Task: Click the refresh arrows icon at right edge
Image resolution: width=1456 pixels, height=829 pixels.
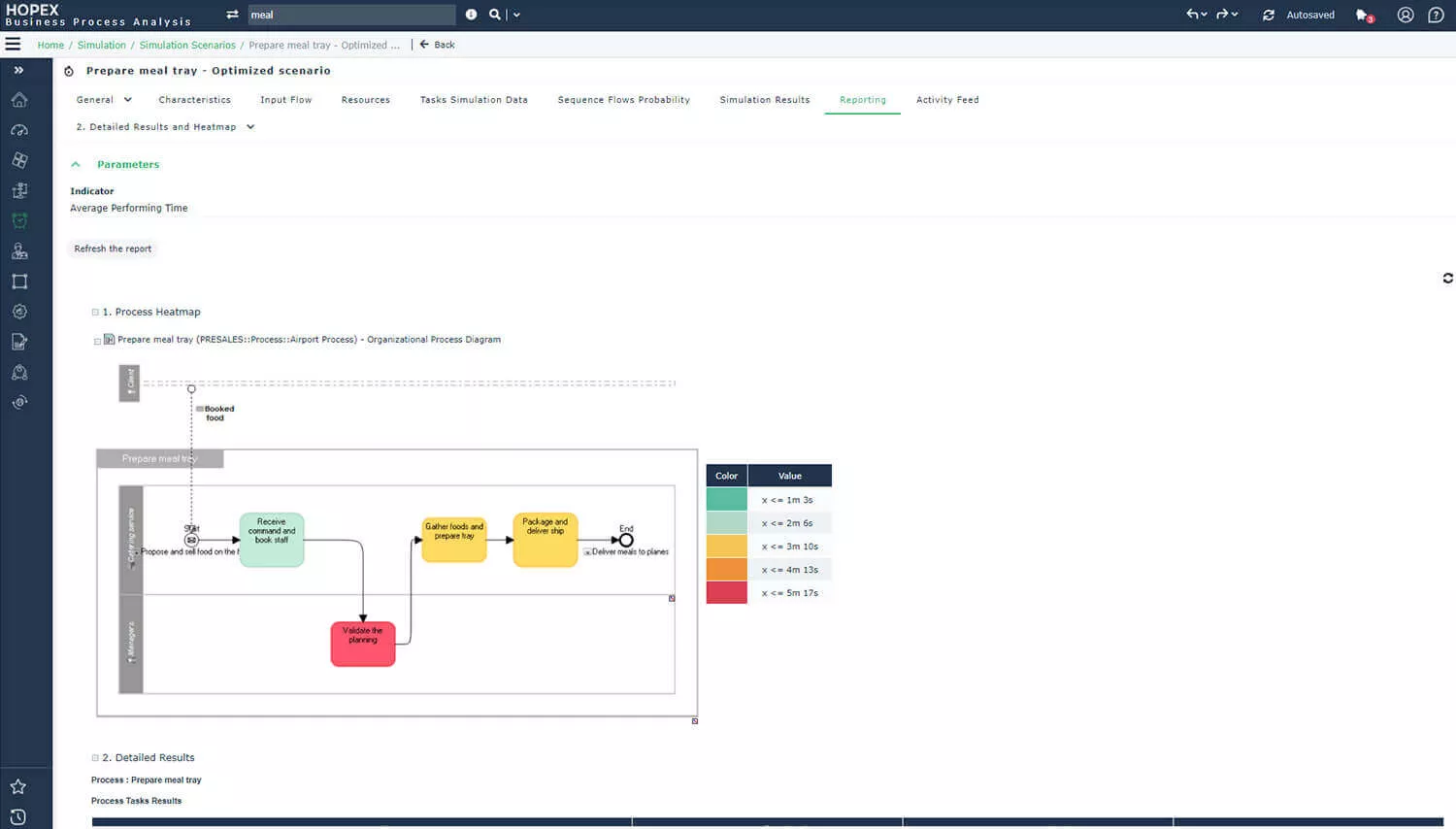Action: tap(1447, 279)
